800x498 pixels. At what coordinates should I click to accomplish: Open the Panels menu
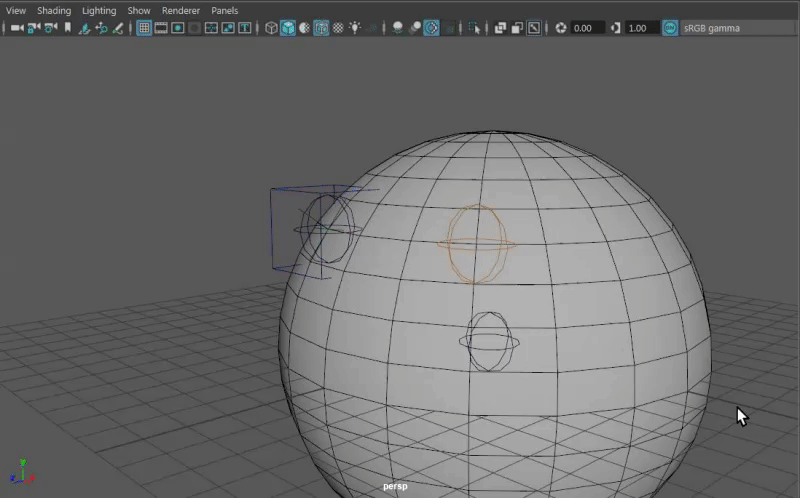point(224,10)
